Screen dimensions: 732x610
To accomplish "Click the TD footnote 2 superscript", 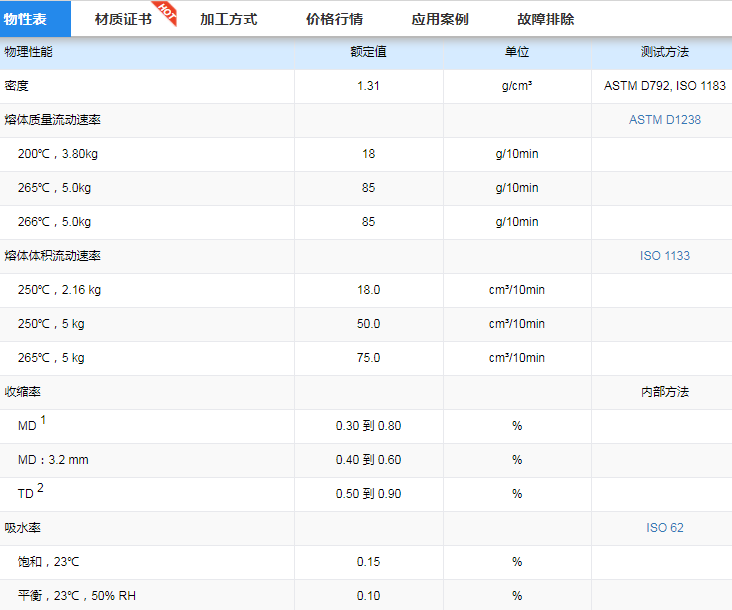I will click(x=41, y=488).
